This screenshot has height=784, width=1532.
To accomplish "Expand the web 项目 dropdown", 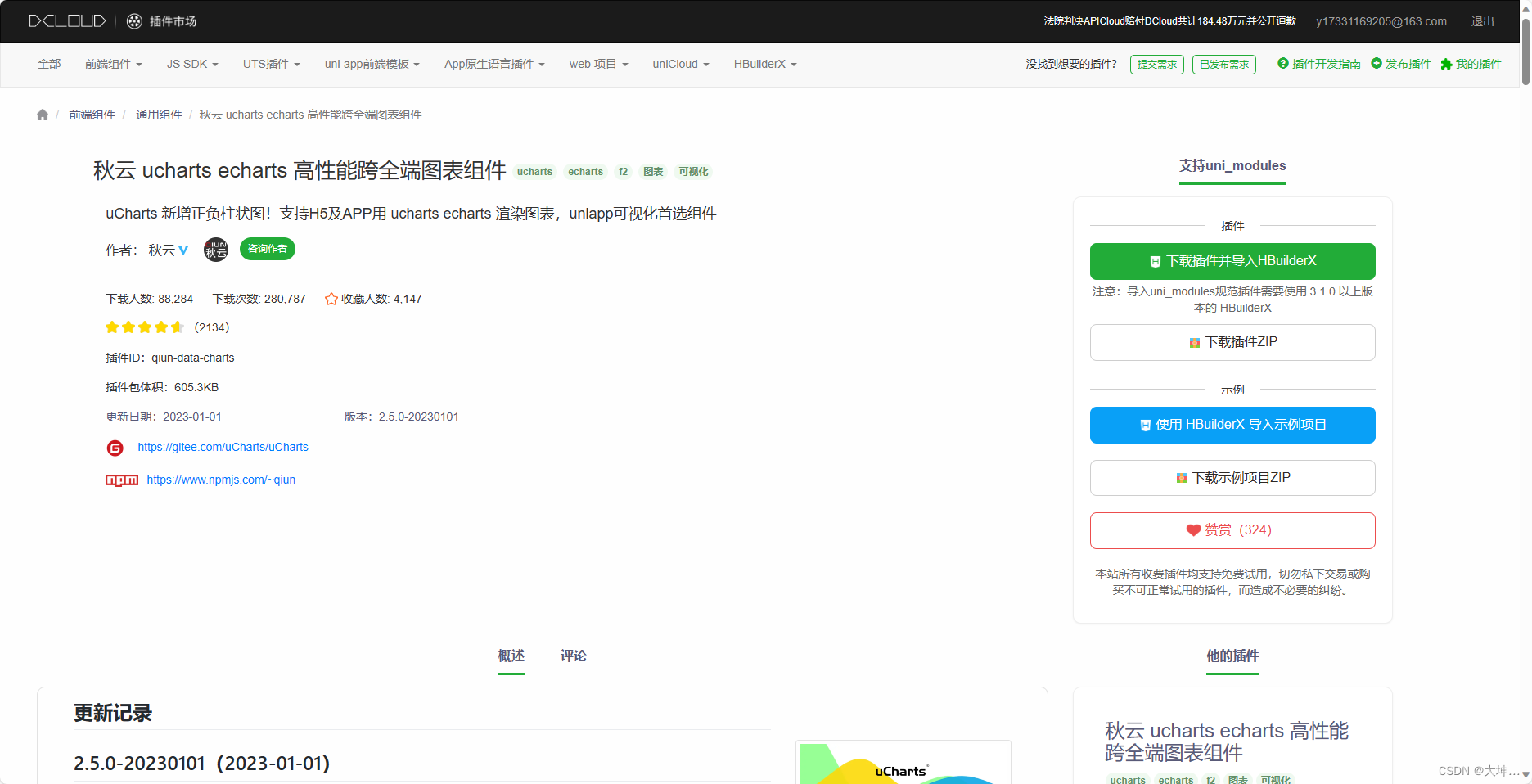I will point(599,64).
